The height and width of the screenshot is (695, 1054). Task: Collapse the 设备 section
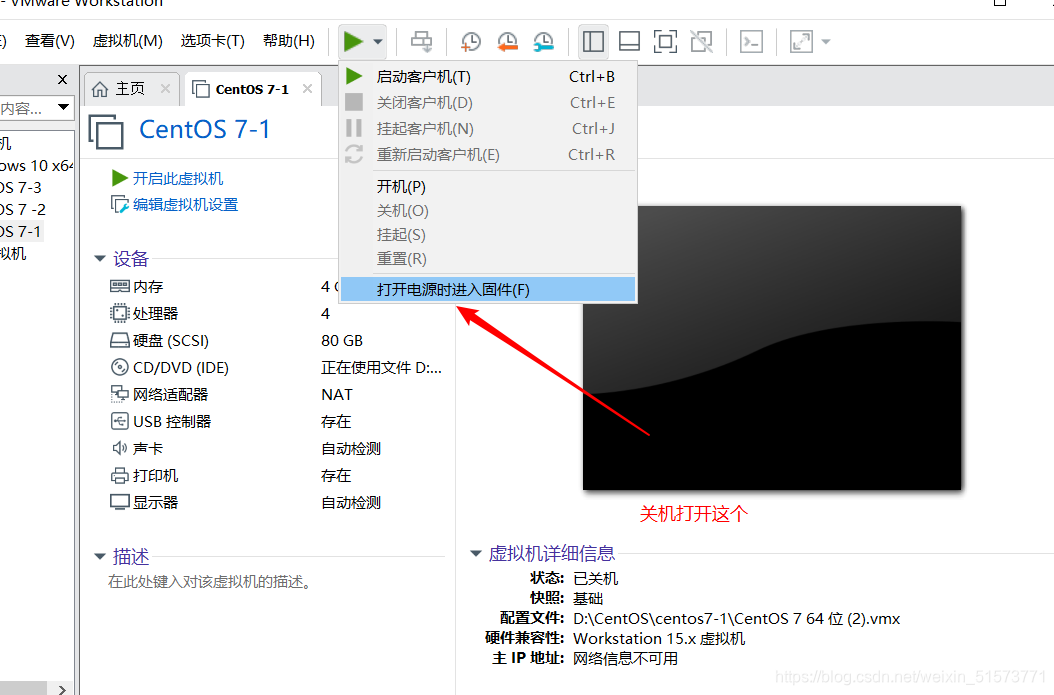(x=100, y=258)
